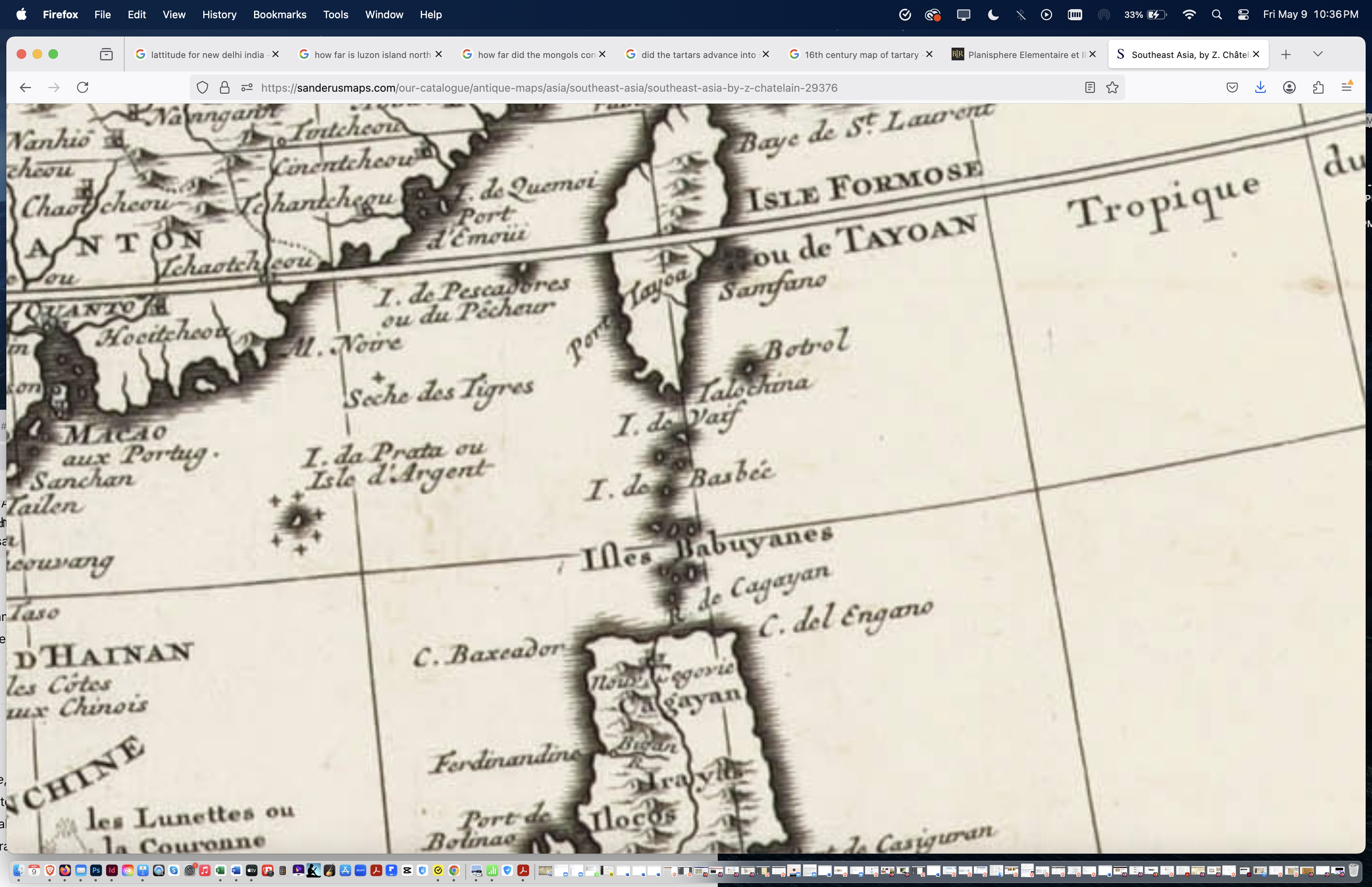
Task: Close the '16th century map of tartary' tab
Action: [929, 54]
